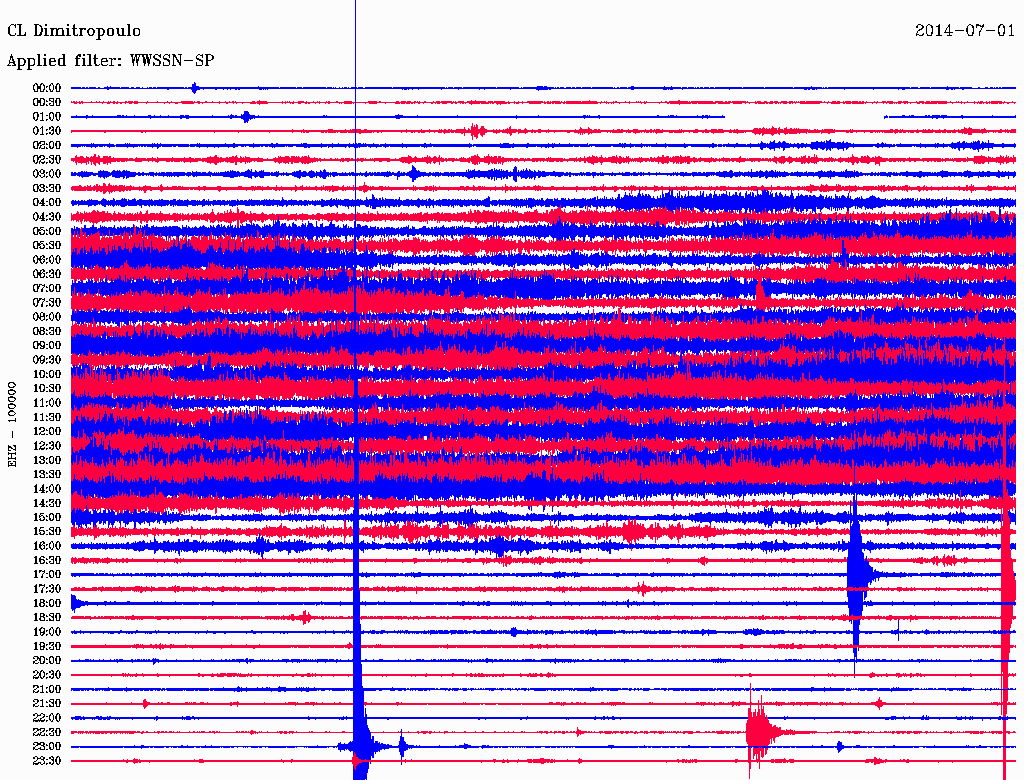Click the '13:00' time label
This screenshot has height=780, width=1024.
[x=47, y=460]
